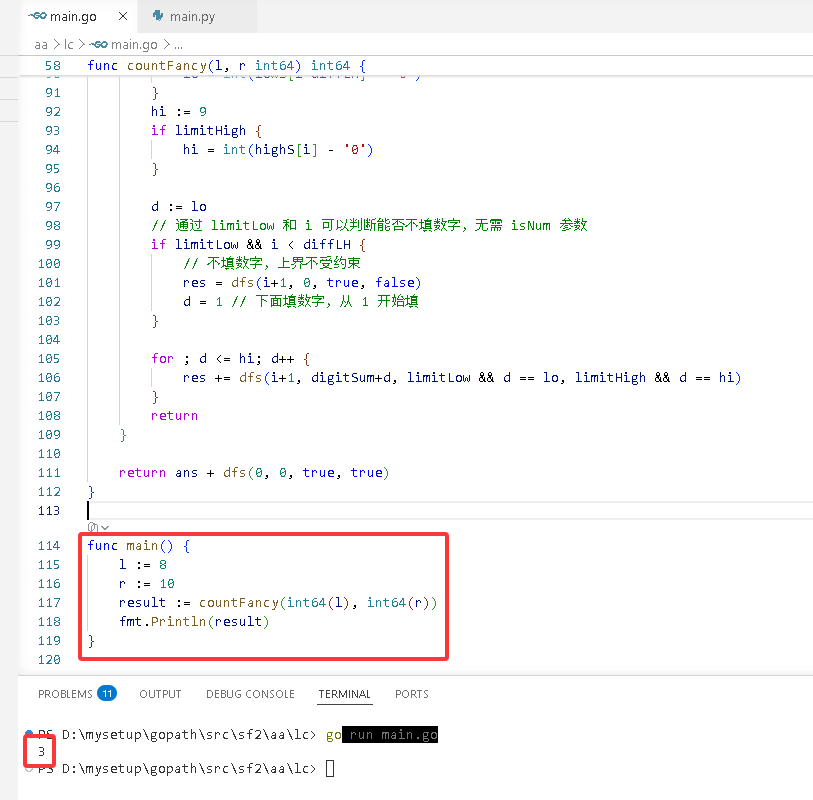Click the empty line 113 with cursor

(x=450, y=511)
